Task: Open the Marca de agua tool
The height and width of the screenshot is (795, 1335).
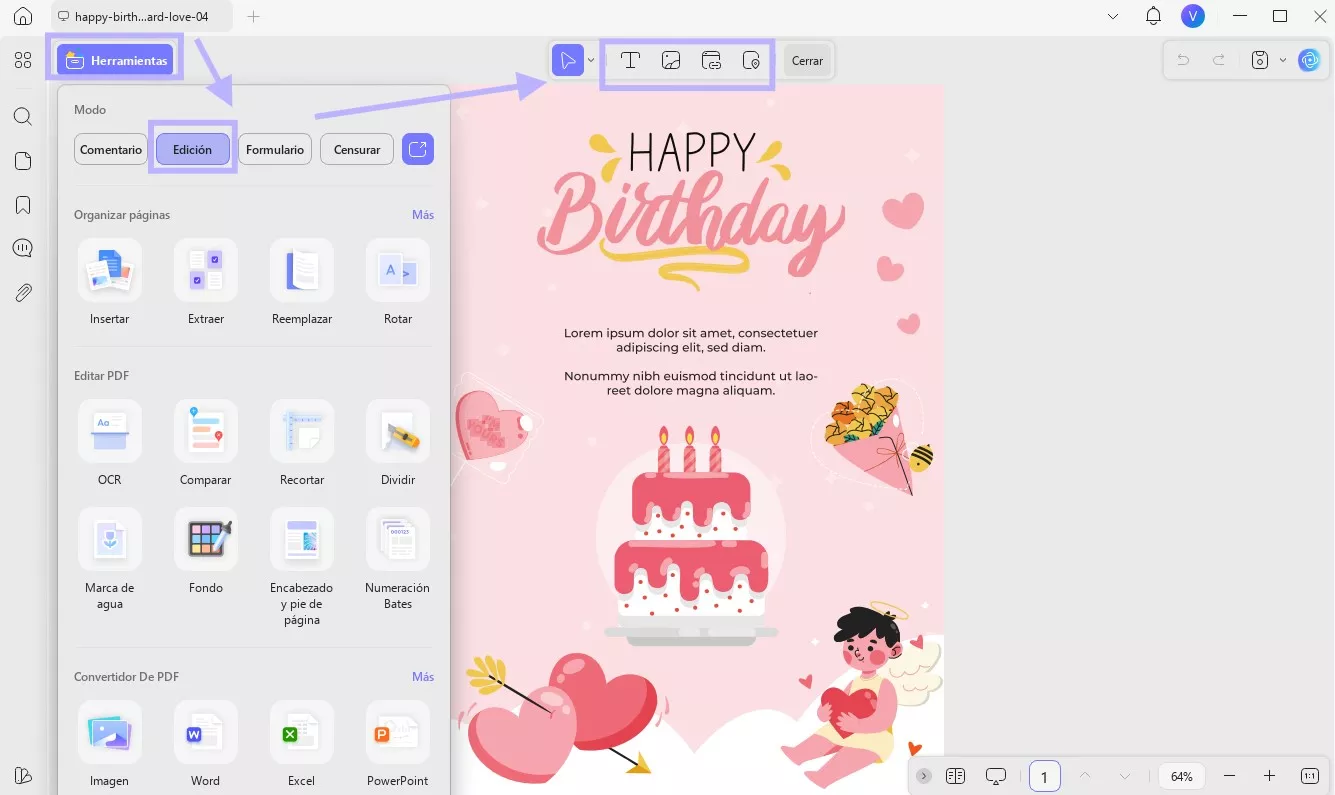Action: point(110,559)
